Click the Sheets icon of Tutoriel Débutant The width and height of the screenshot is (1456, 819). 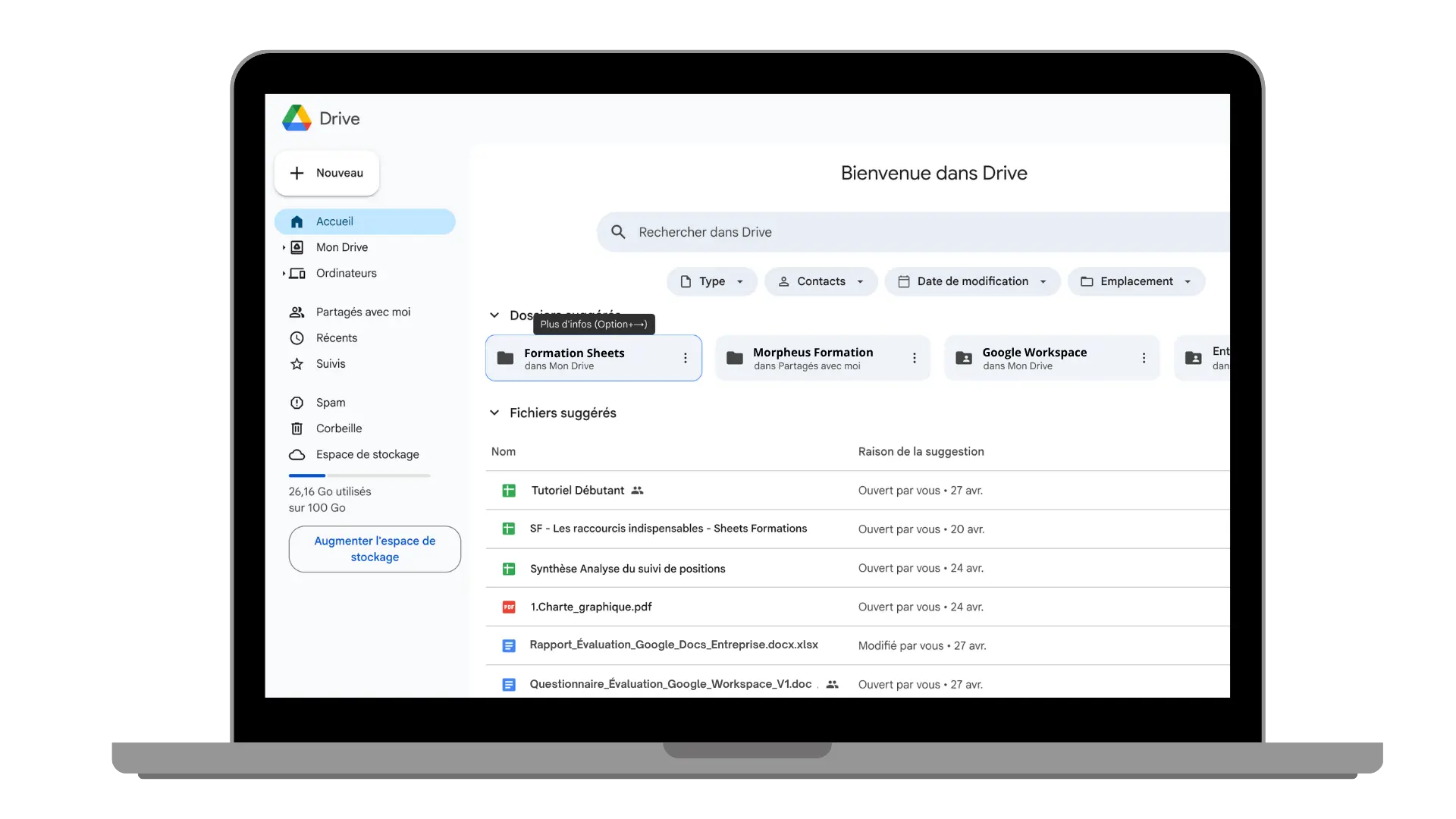509,491
